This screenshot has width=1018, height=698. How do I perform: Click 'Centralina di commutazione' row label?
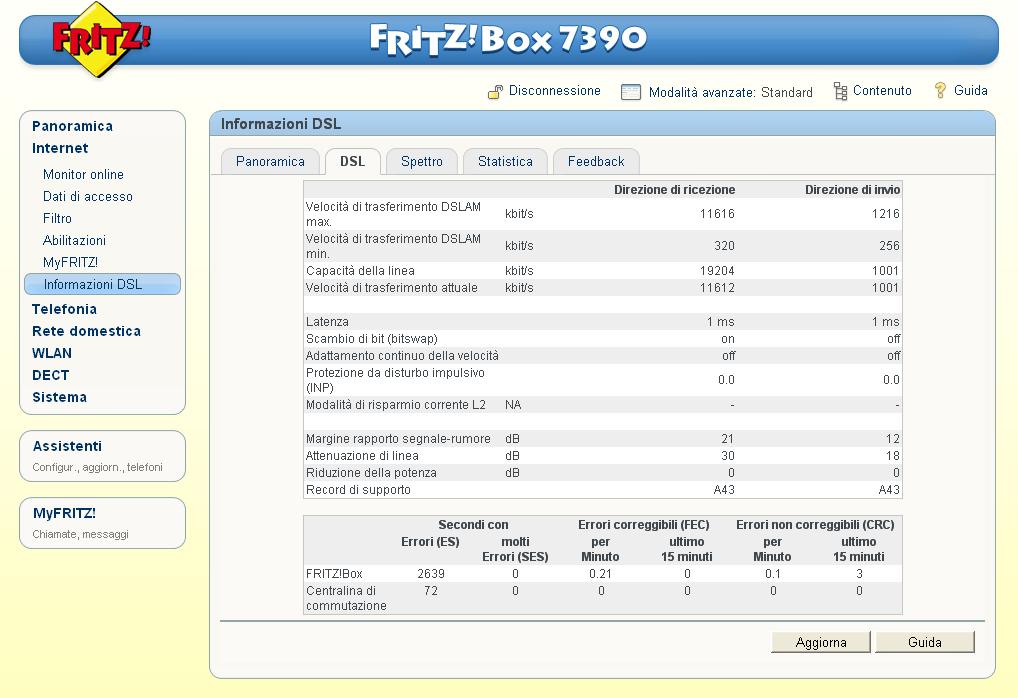pos(346,598)
